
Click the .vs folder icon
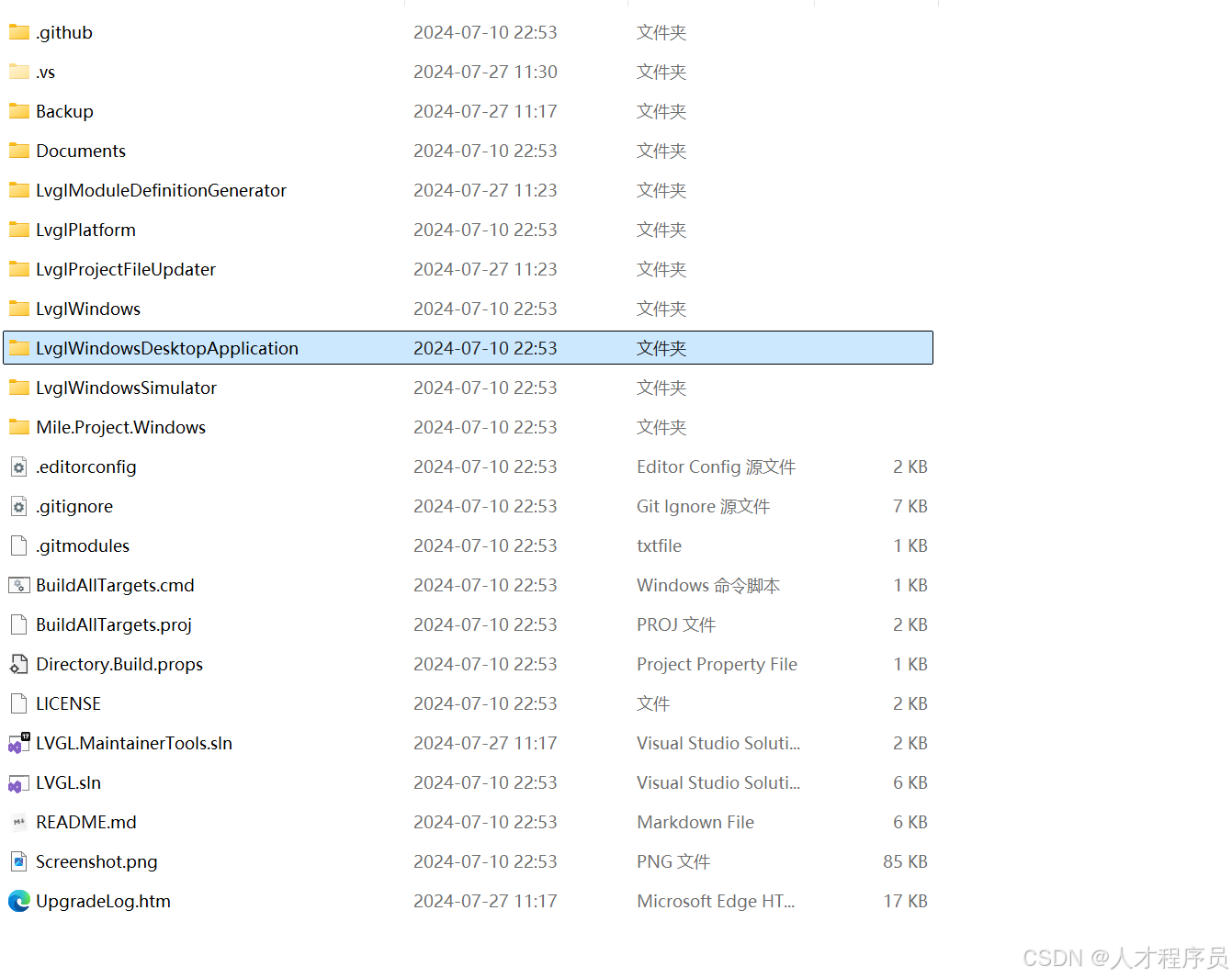[x=19, y=72]
